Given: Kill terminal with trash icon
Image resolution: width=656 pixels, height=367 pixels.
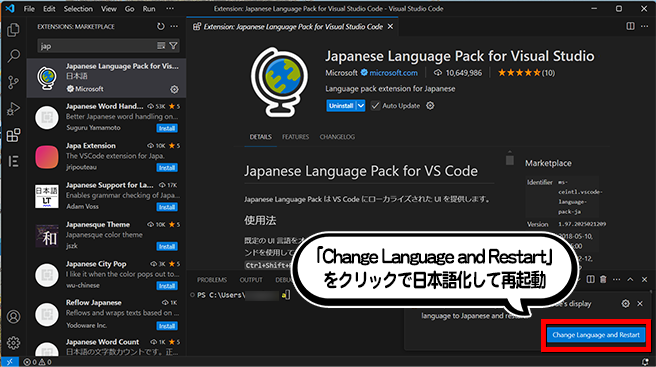Looking at the screenshot, I should (x=603, y=279).
